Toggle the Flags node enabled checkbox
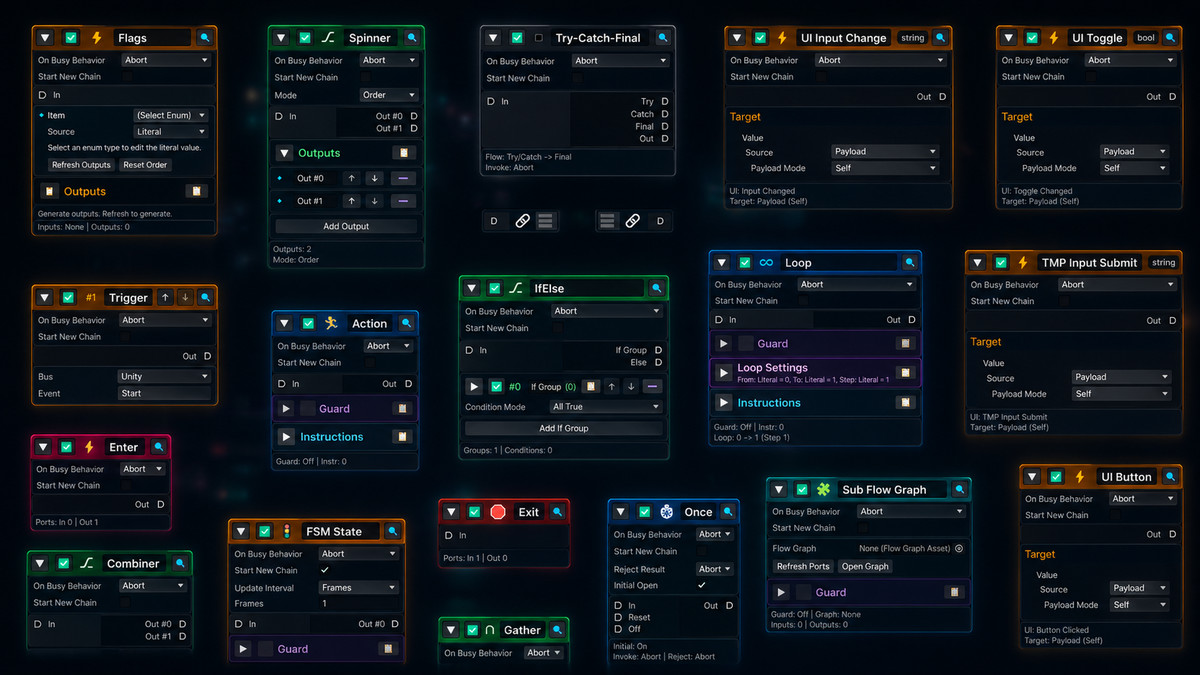The width and height of the screenshot is (1200, 675). pyautogui.click(x=72, y=38)
